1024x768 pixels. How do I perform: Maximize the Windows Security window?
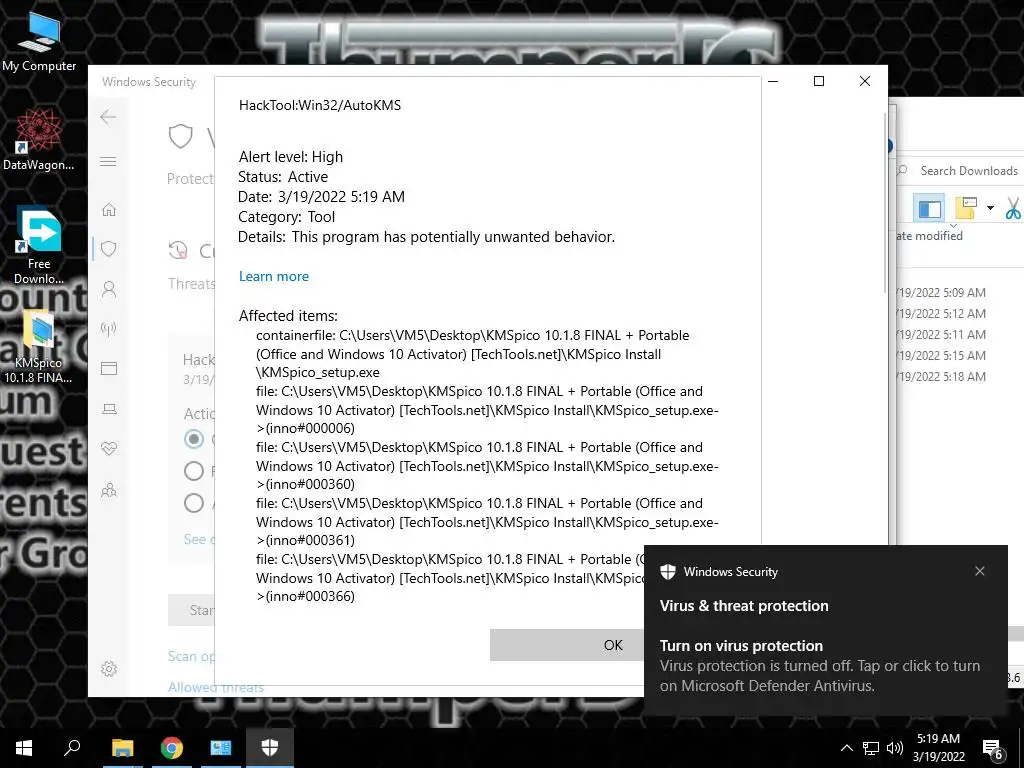tap(819, 81)
